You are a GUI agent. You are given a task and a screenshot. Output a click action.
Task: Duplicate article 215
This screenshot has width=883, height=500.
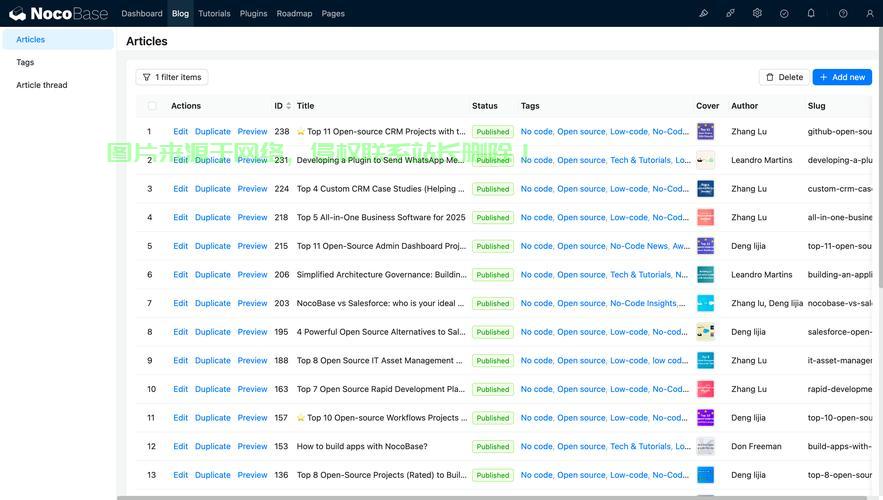point(213,246)
